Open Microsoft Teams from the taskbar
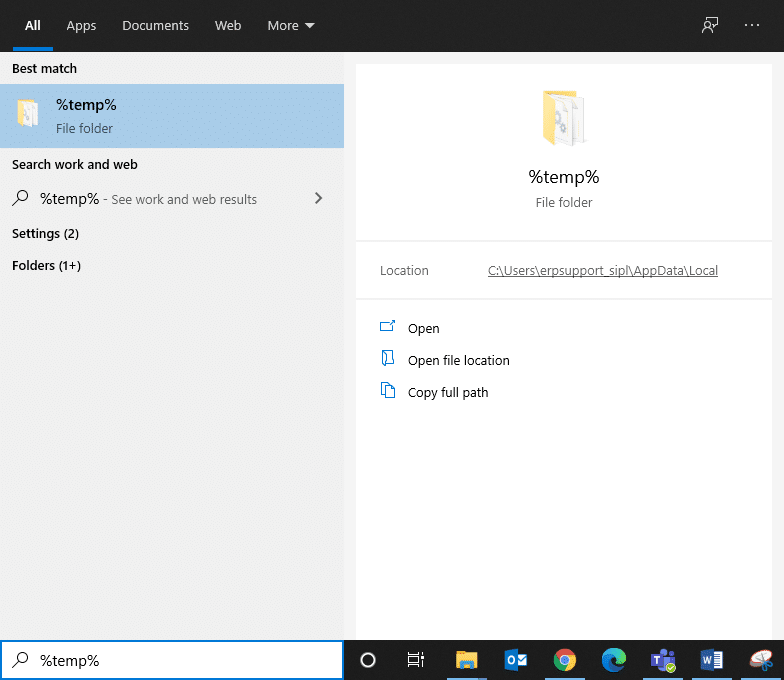This screenshot has height=680, width=784. pyautogui.click(x=662, y=660)
